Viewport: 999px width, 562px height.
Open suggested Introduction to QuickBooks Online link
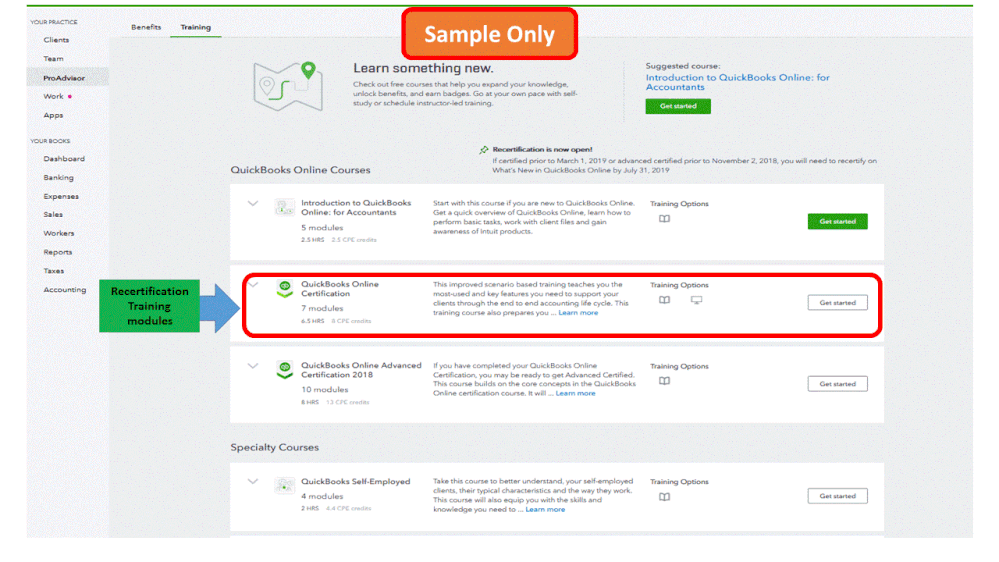tap(737, 82)
